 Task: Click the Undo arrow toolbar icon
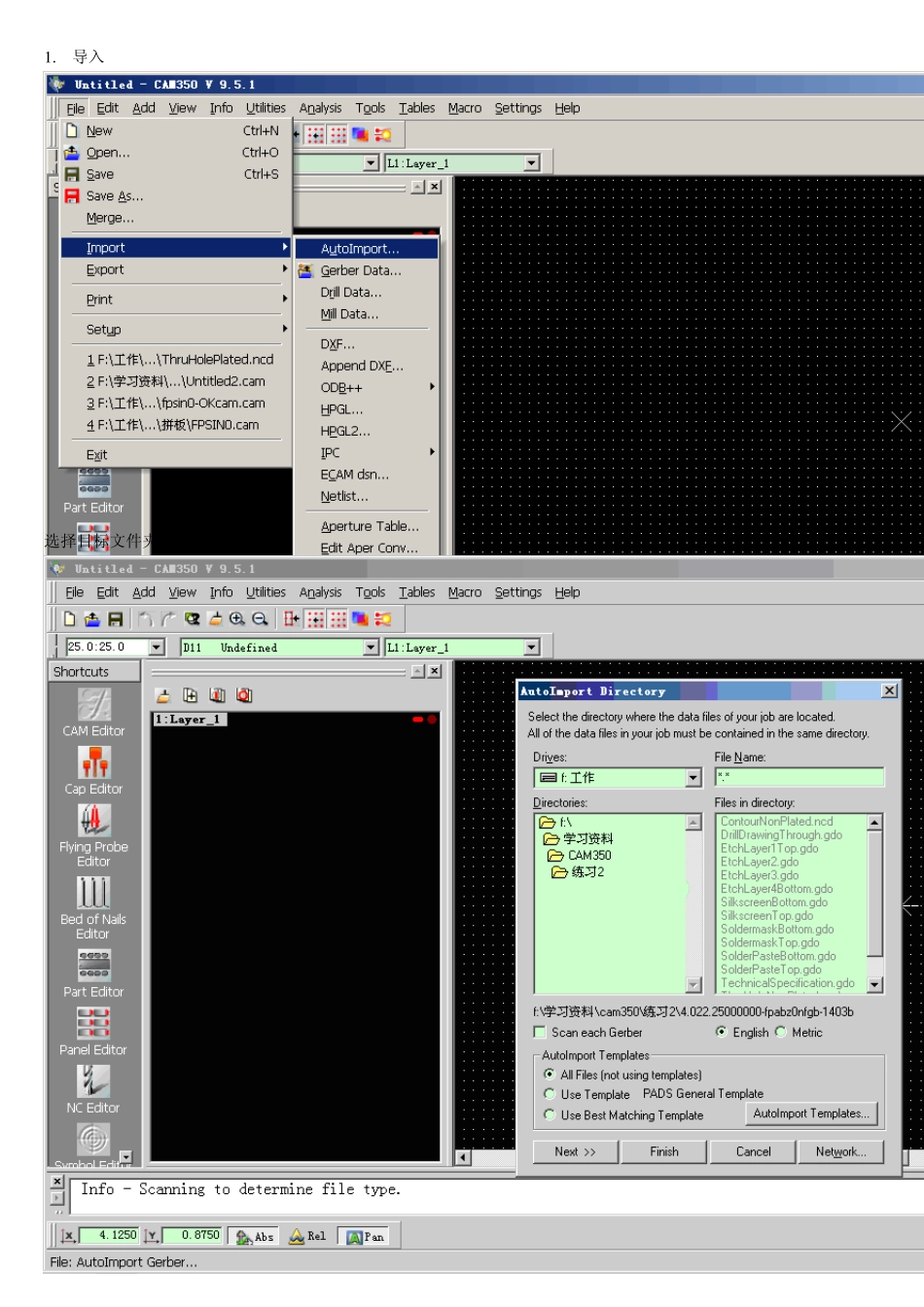[146, 618]
